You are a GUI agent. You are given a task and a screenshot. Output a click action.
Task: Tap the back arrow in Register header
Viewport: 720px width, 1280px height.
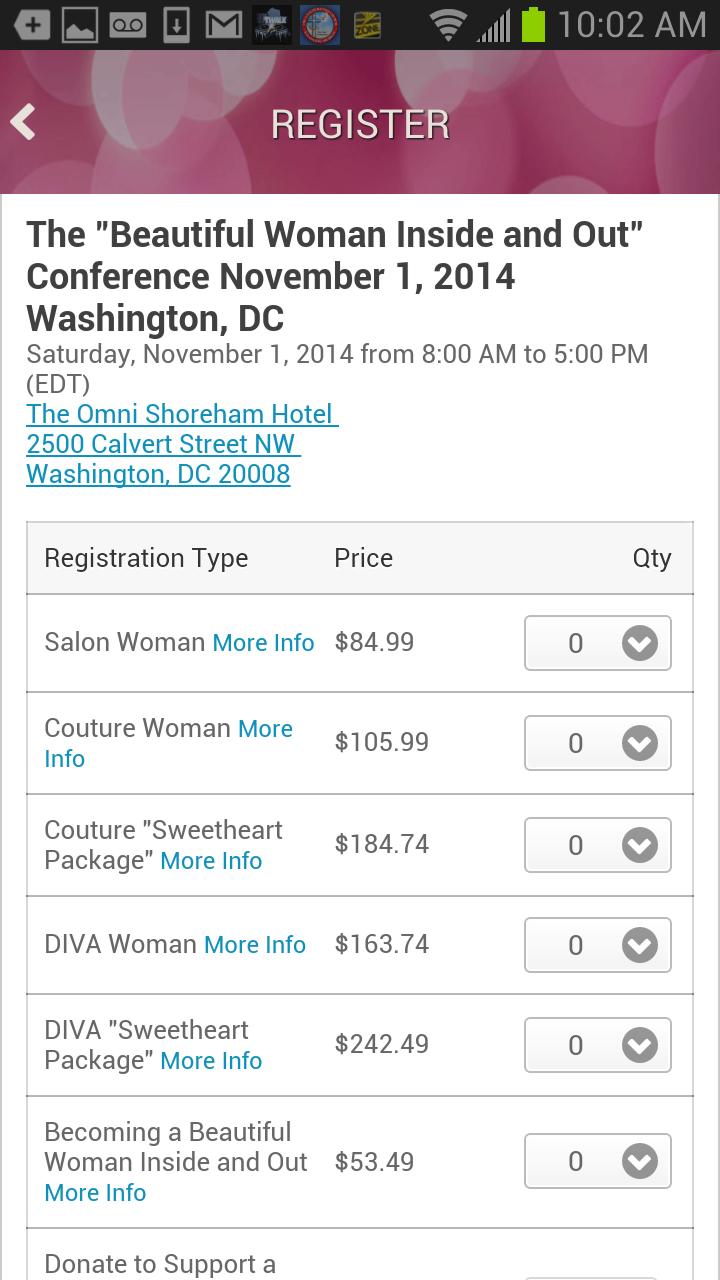pyautogui.click(x=23, y=123)
